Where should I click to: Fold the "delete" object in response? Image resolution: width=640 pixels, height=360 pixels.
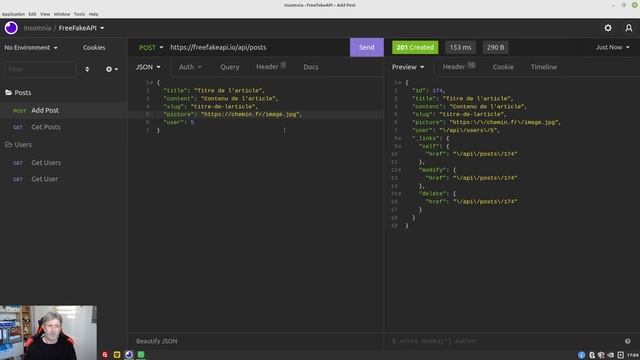[x=400, y=193]
